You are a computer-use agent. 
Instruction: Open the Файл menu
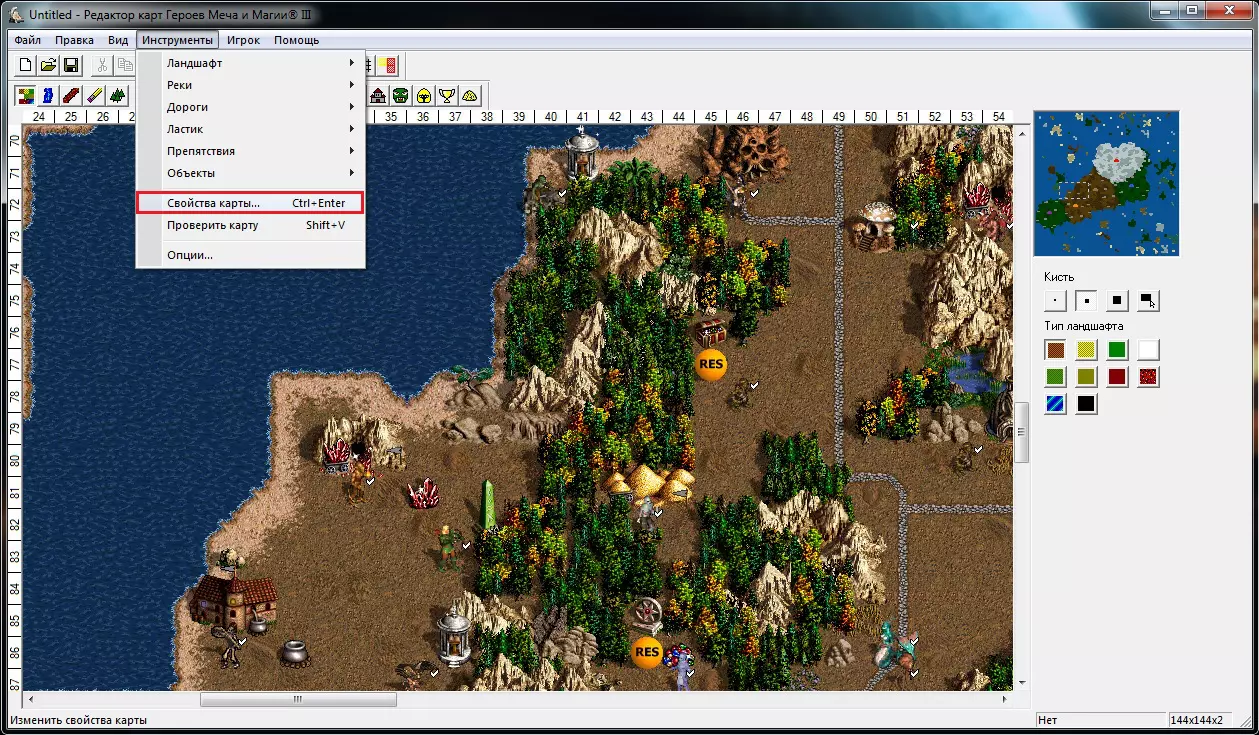(28, 40)
